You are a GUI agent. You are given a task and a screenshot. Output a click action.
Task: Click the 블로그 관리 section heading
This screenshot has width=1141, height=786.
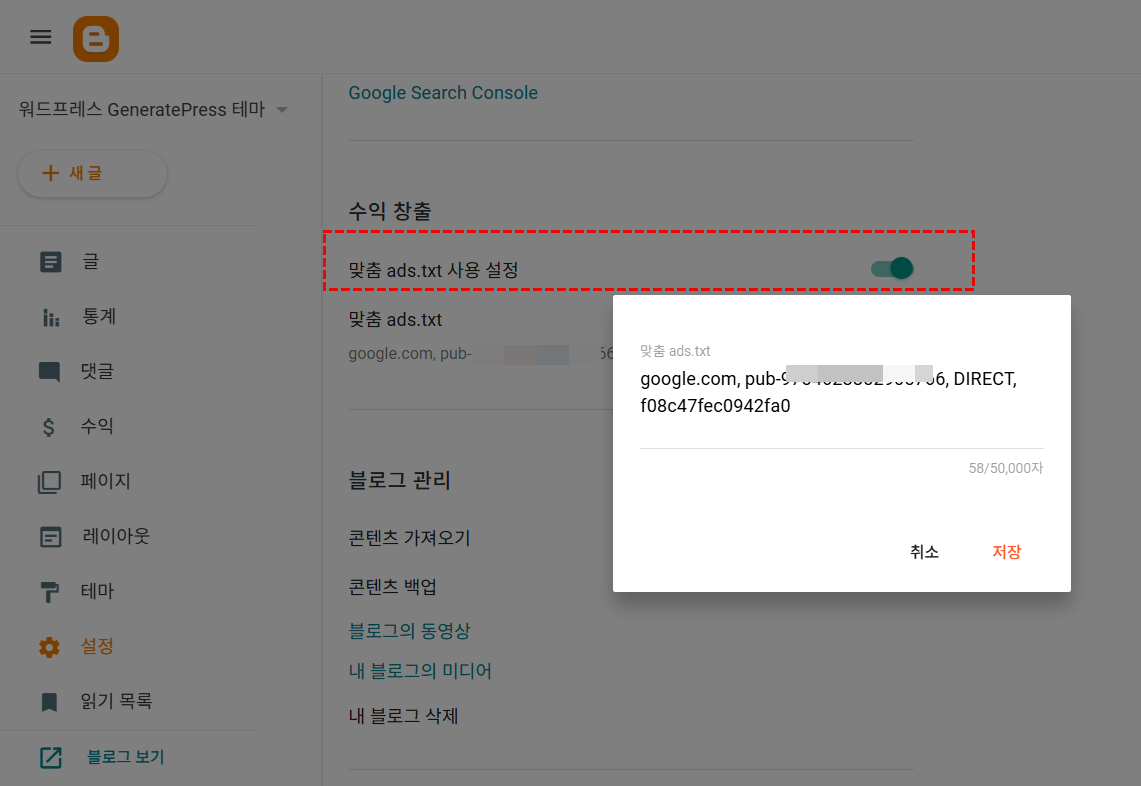[x=399, y=481]
